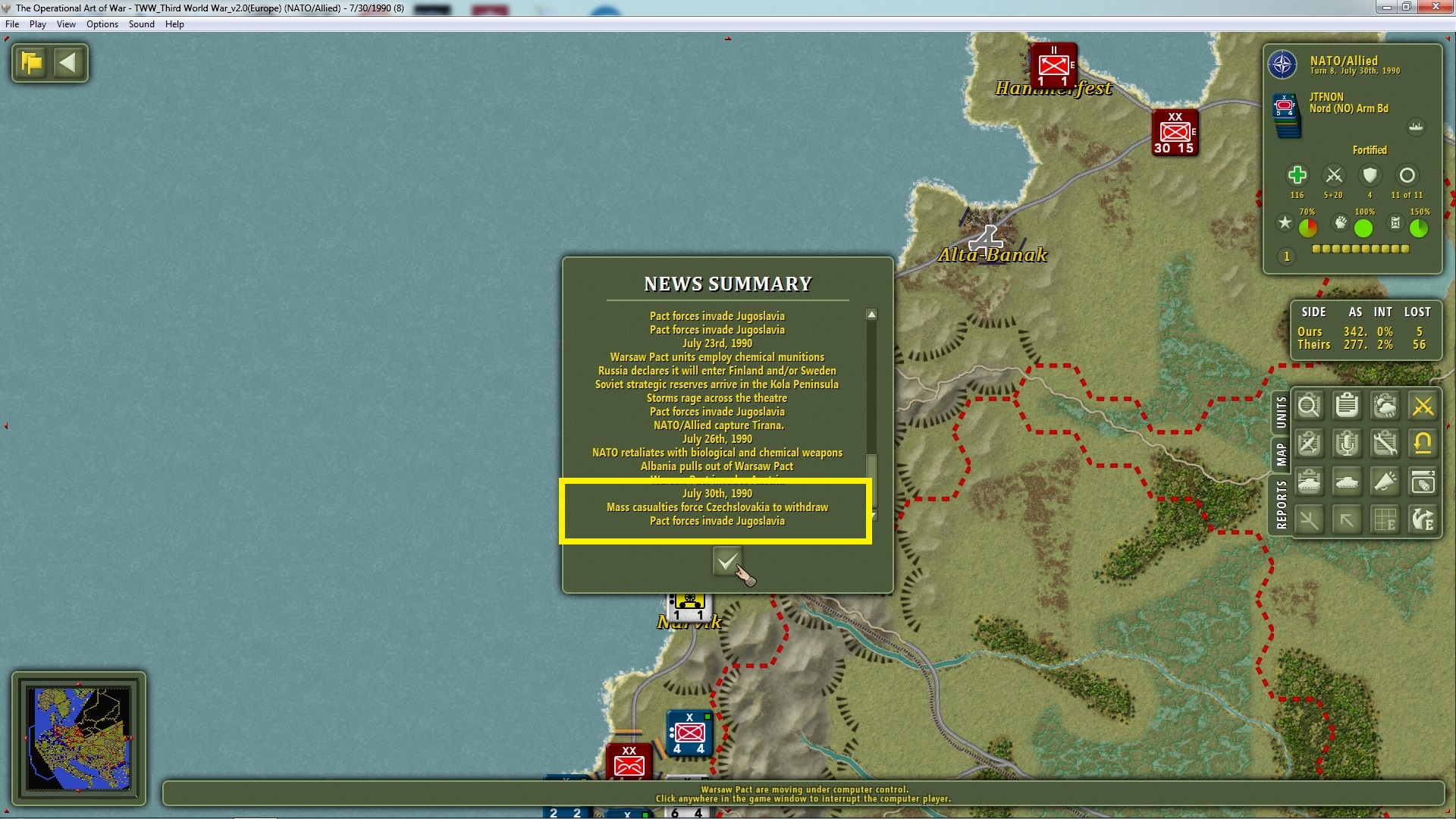The width and height of the screenshot is (1456, 819).
Task: Click the Alta-Banak airfield on the map
Action: (986, 239)
